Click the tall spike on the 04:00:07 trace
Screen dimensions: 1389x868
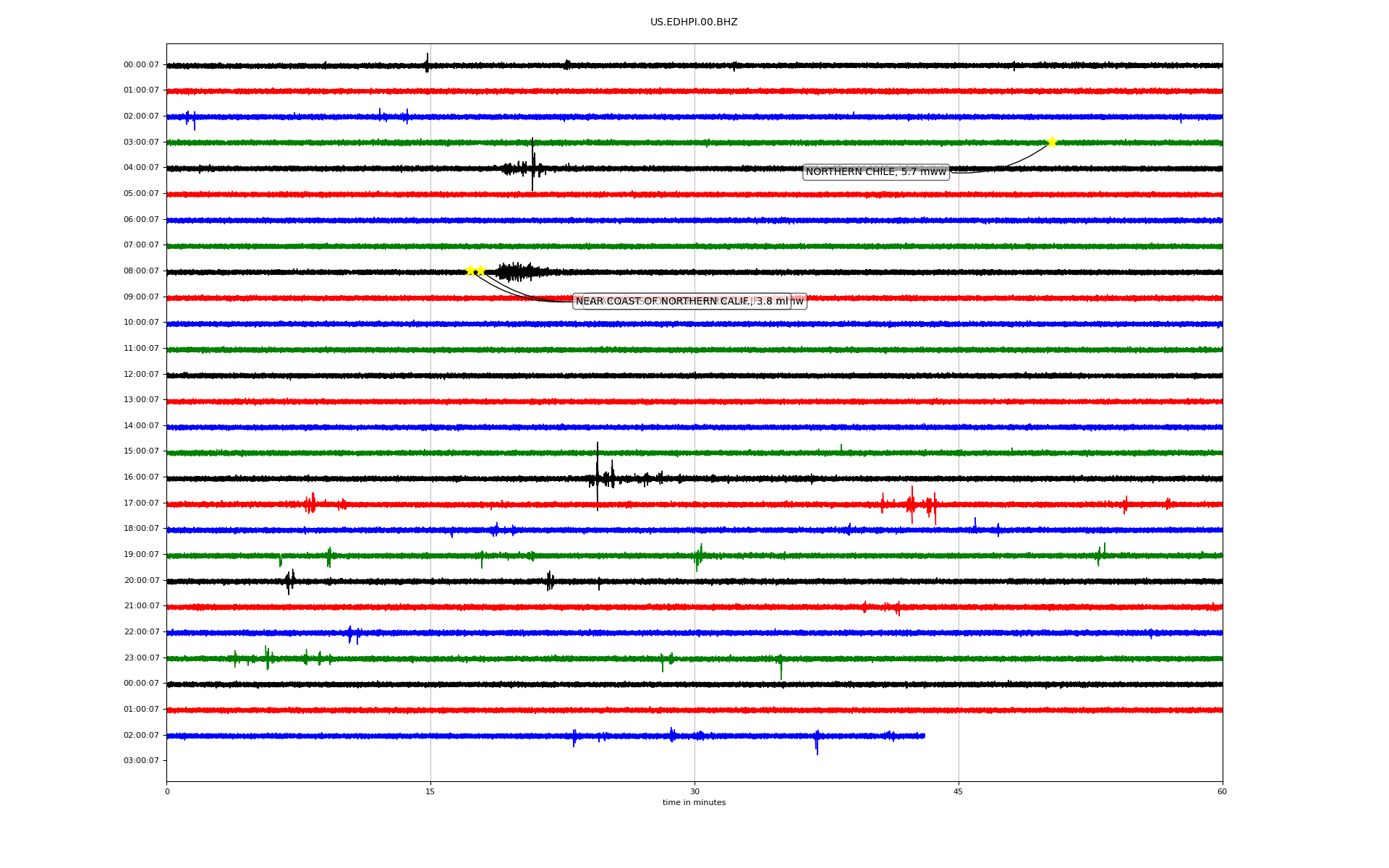(x=532, y=165)
